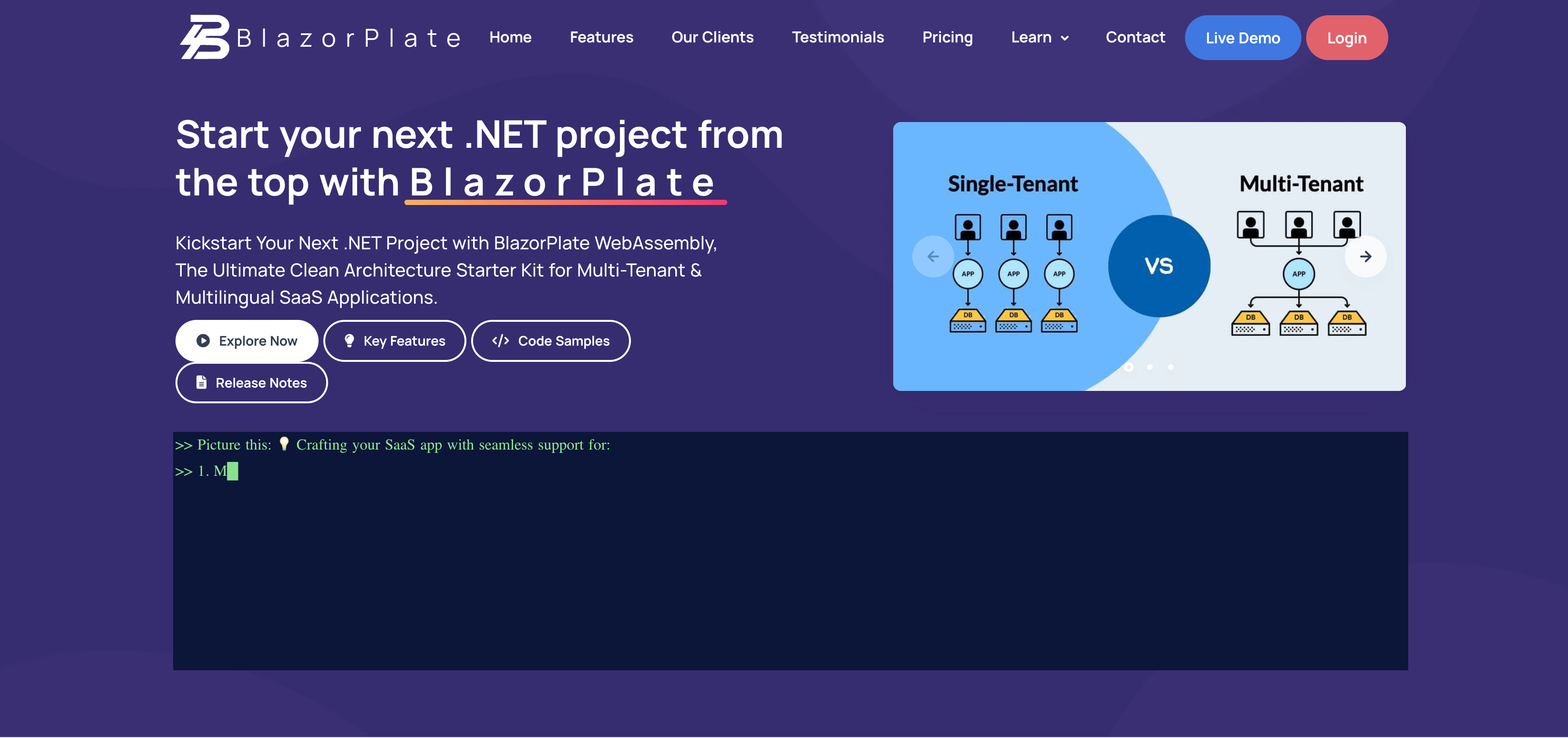Expand the Learn dropdown menu
The image size is (1568, 738).
point(1040,37)
